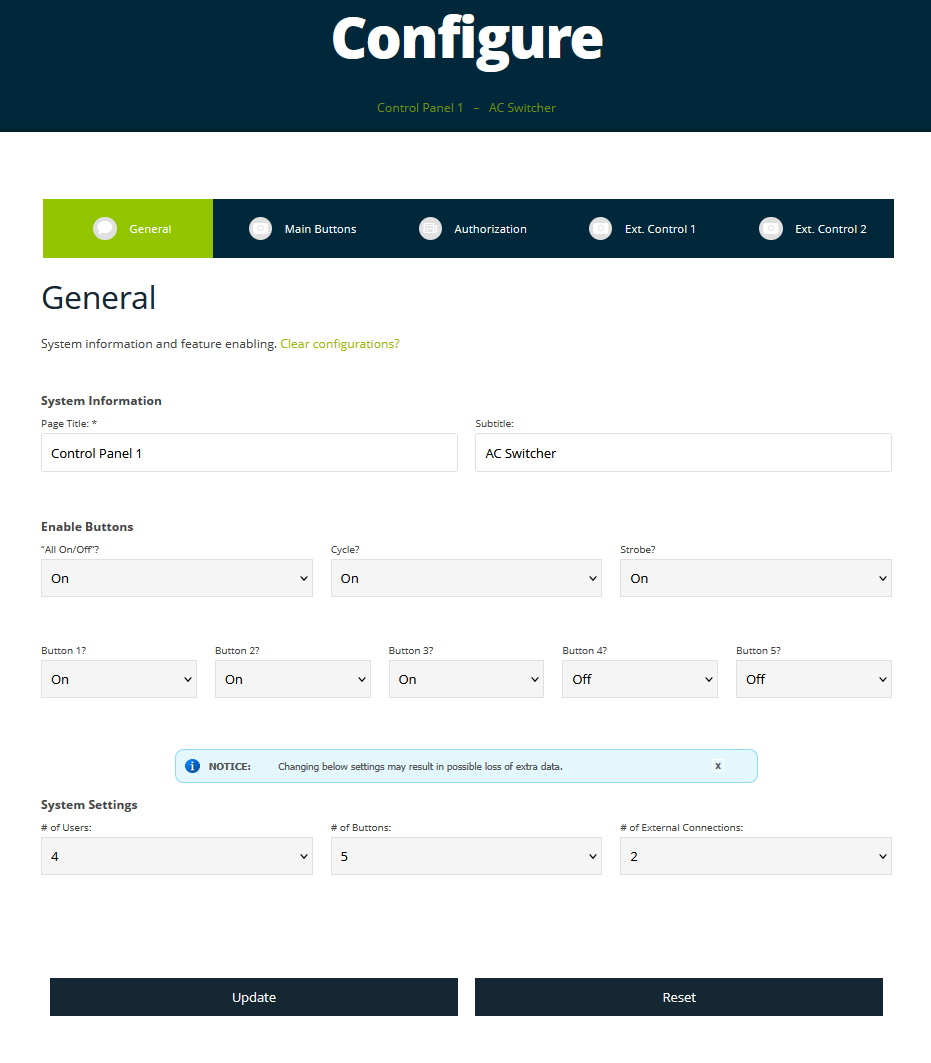
Task: Click the General tab speech bubble icon
Action: pos(105,229)
